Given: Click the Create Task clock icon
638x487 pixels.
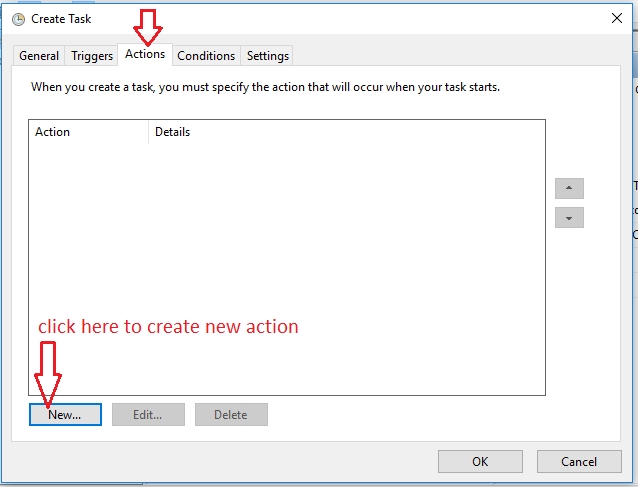Looking at the screenshot, I should pyautogui.click(x=18, y=19).
